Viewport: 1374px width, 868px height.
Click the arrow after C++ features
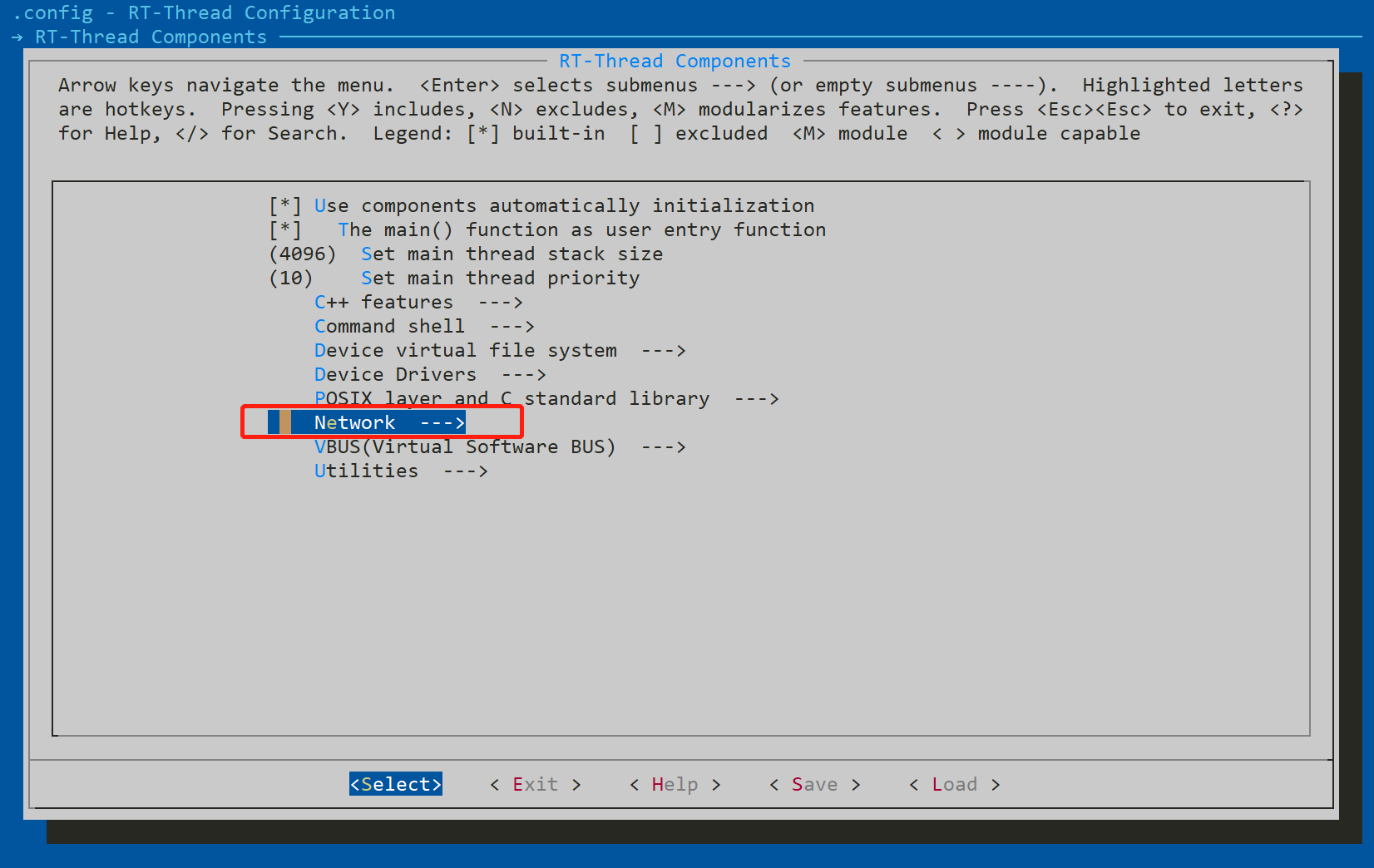(500, 302)
